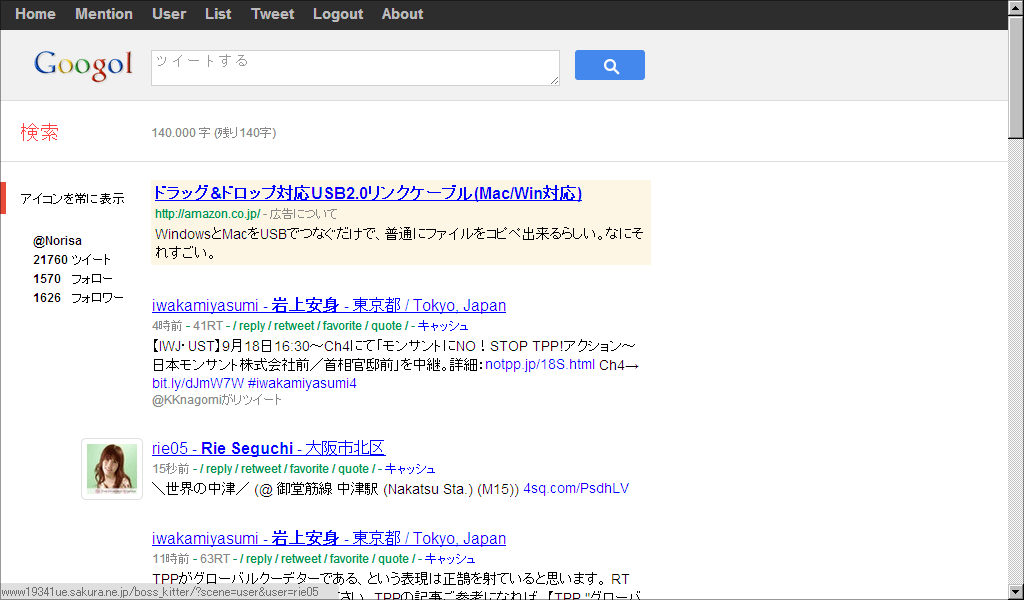Open キャッシュ for the 11時間前 tweet
The width and height of the screenshot is (1024, 600).
450,558
